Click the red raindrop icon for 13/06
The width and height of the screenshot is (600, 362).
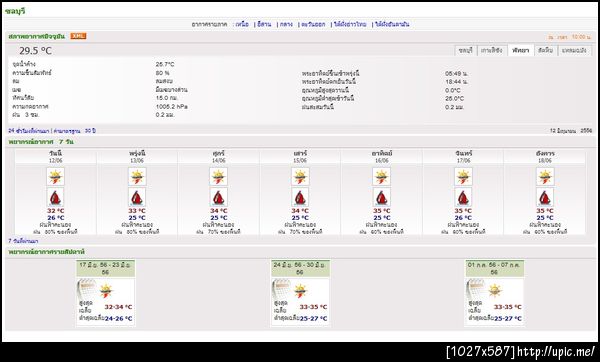coord(137,197)
